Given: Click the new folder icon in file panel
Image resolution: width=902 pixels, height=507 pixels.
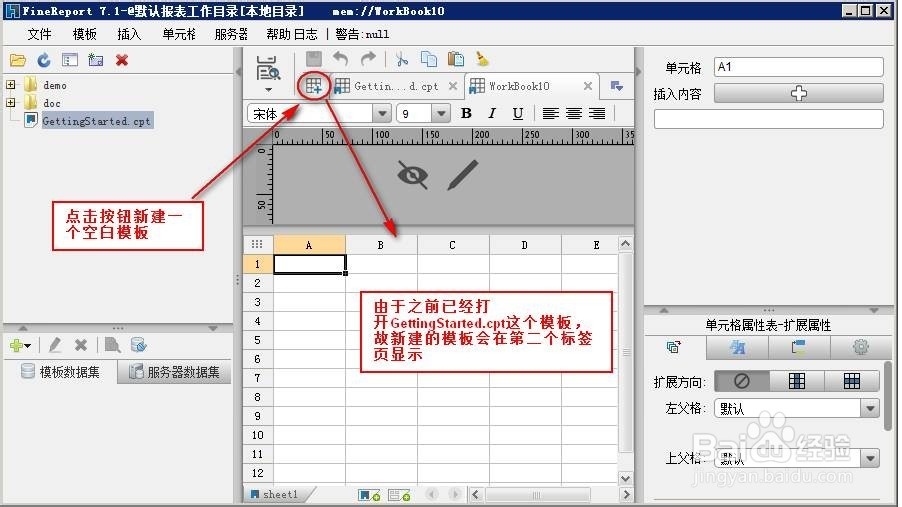Looking at the screenshot, I should (x=95, y=60).
